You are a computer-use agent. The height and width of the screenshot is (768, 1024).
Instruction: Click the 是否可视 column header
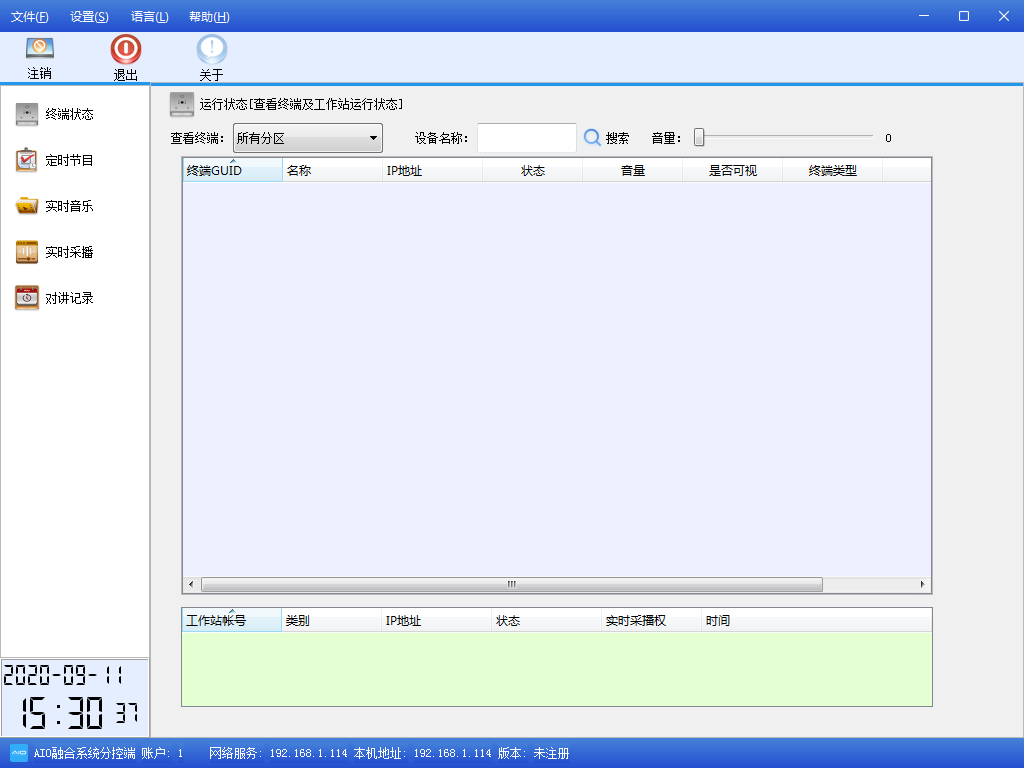click(x=732, y=170)
